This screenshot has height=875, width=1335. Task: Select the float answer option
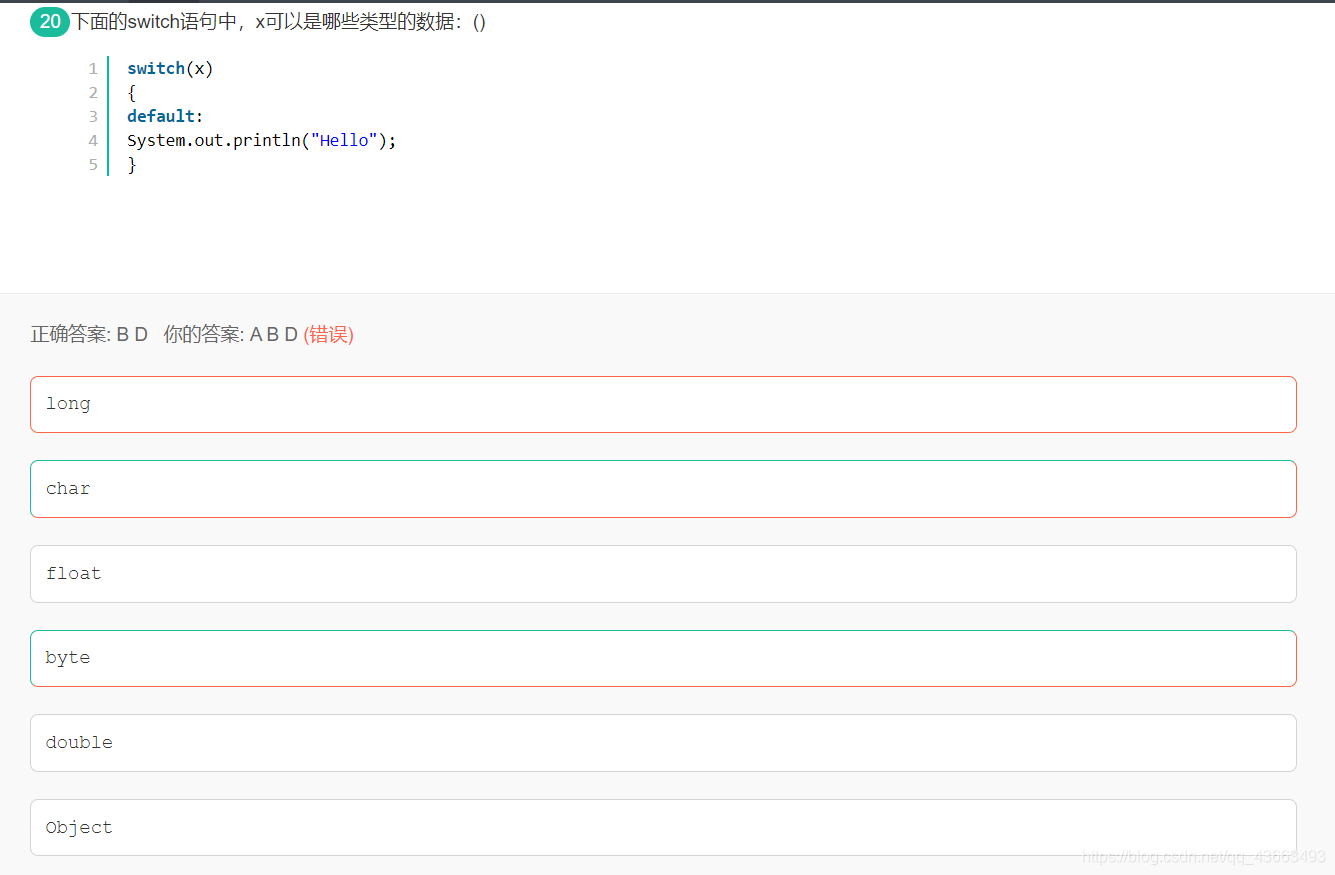pos(663,574)
